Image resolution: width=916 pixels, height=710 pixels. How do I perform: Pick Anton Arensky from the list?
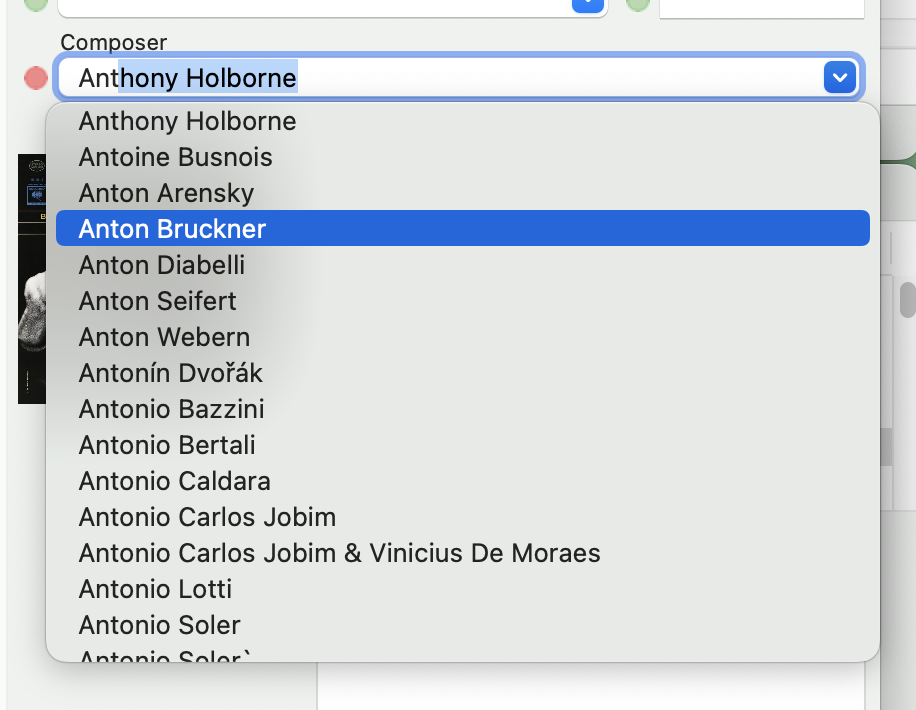pyautogui.click(x=166, y=193)
